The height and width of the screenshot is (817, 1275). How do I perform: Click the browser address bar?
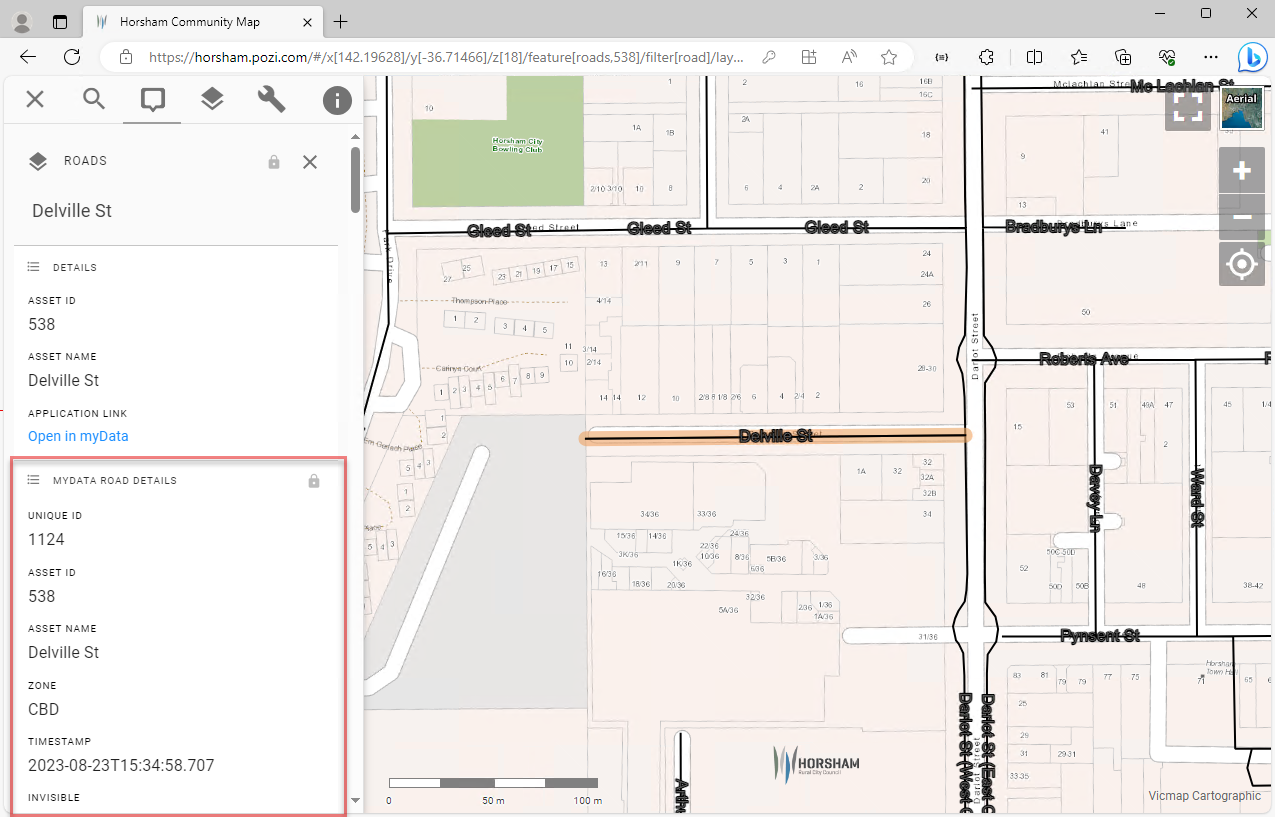pyautogui.click(x=445, y=57)
